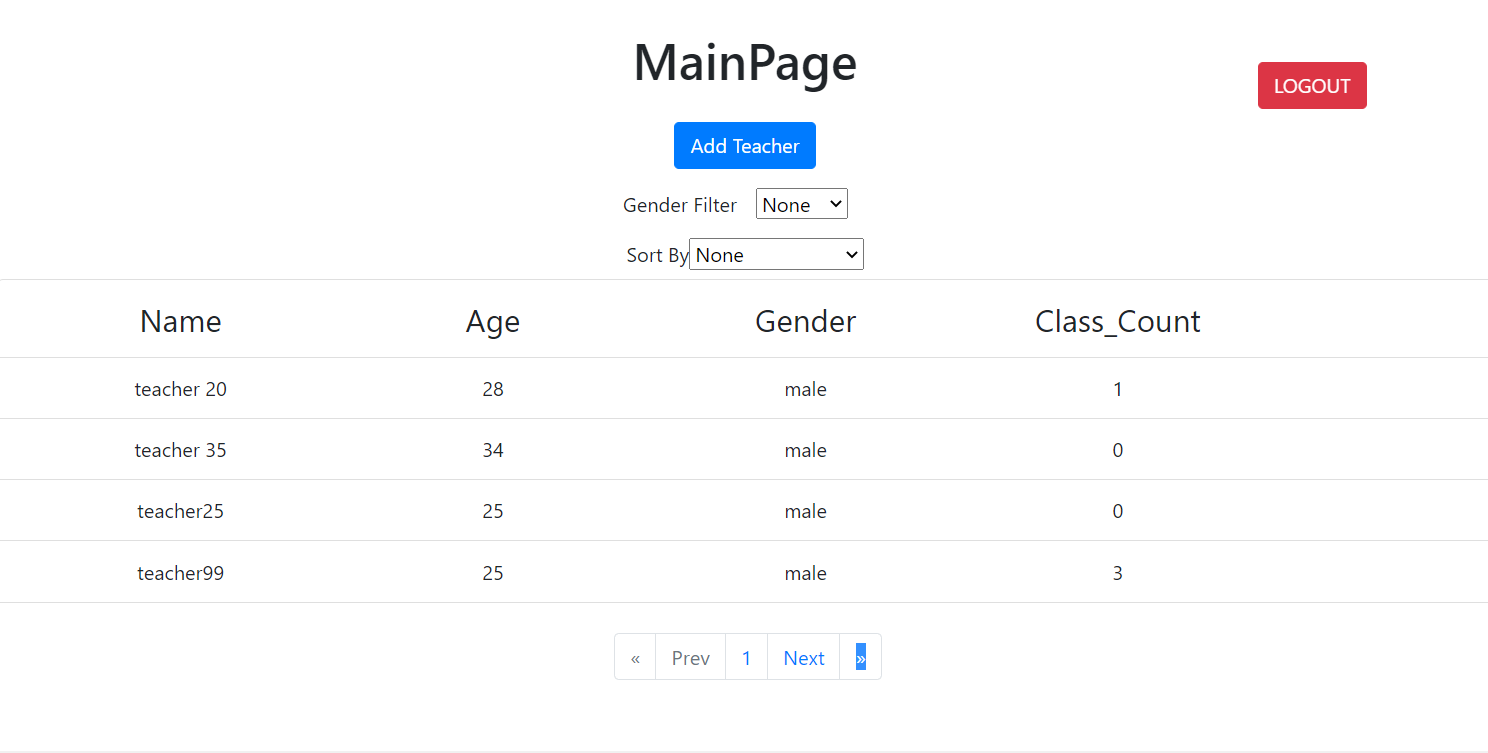Click class count 3 for teacher99
This screenshot has height=753, width=1488.
[1117, 573]
